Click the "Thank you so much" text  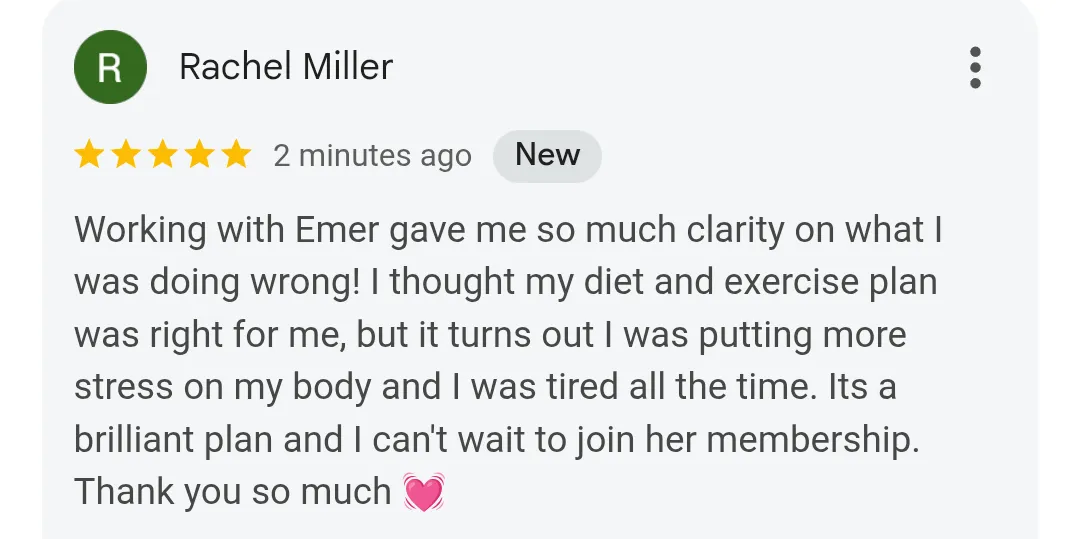point(232,492)
